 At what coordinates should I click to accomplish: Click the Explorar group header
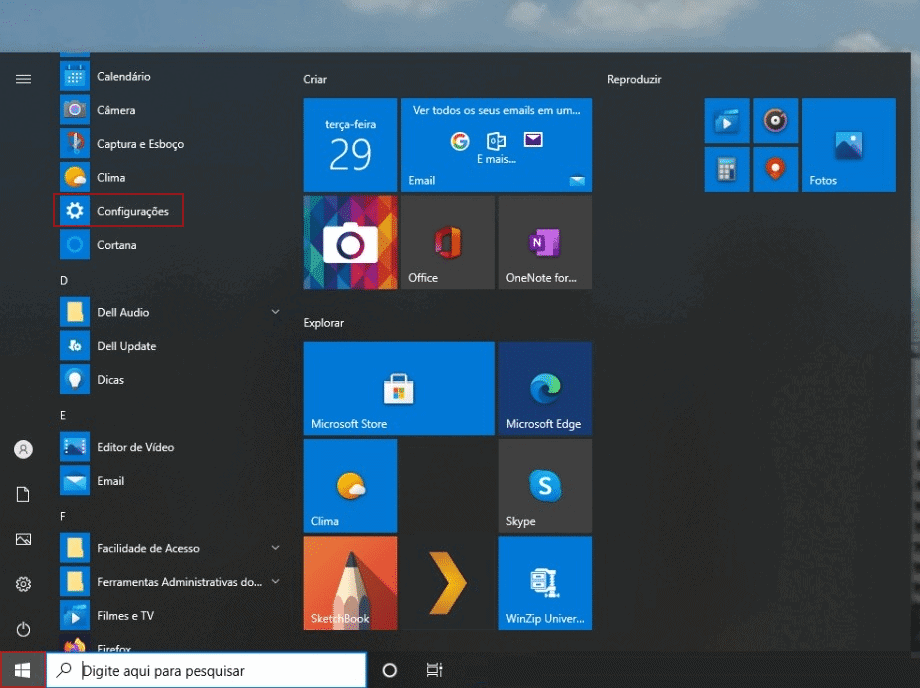(323, 323)
